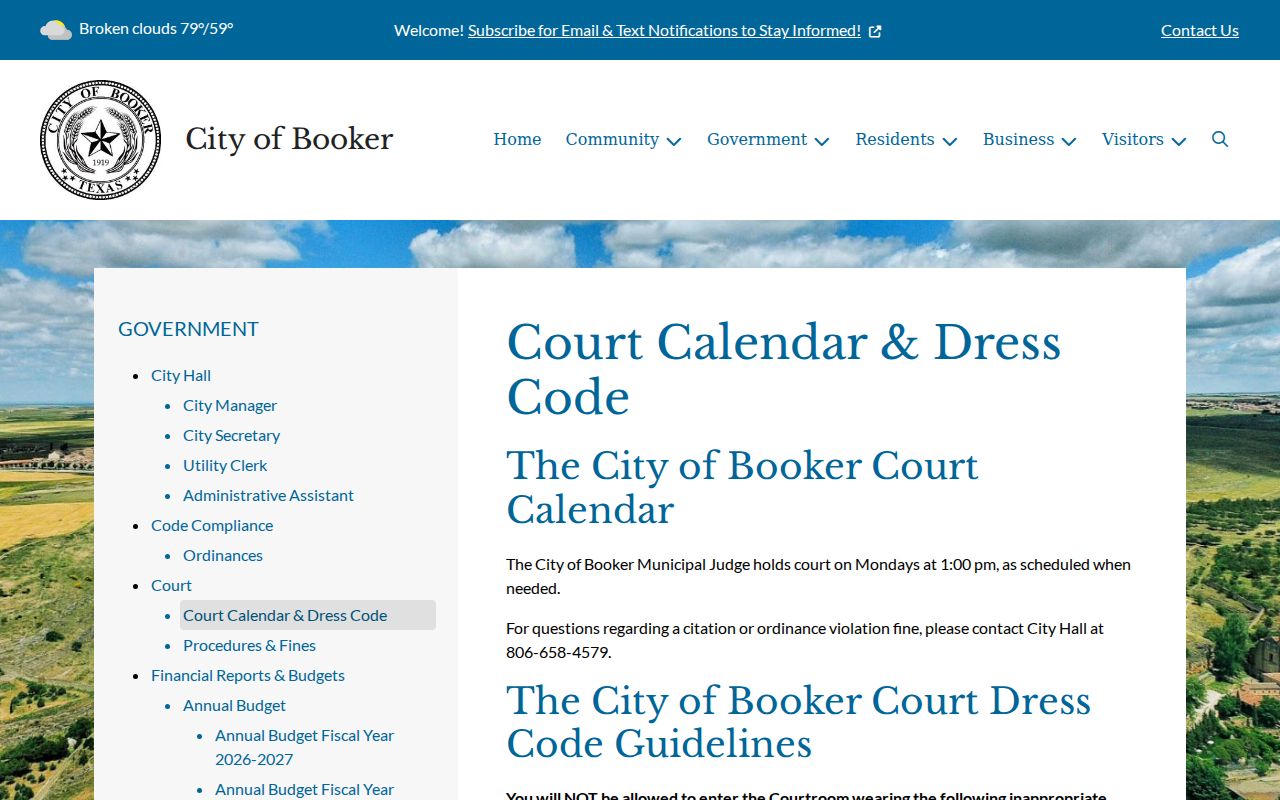Open the Code Compliance sidebar link

coord(212,525)
